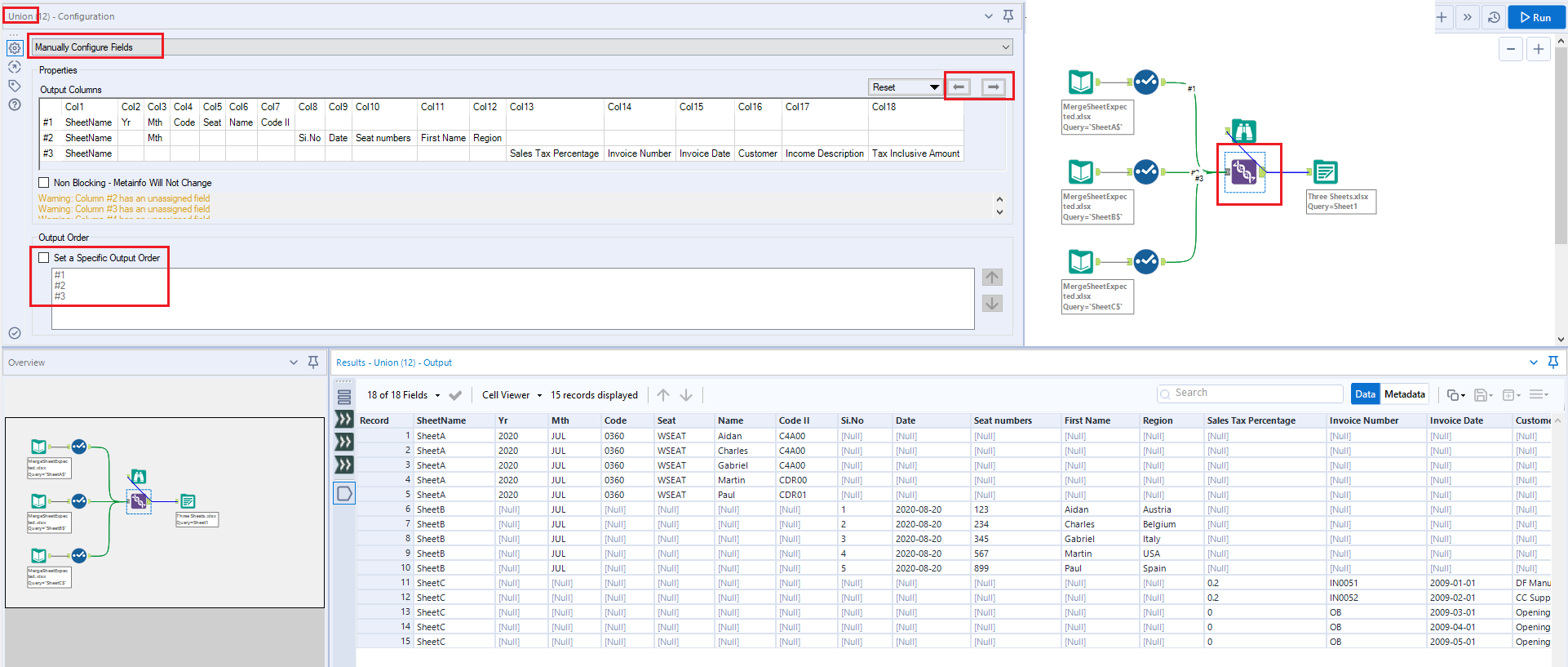Expand the 18 of 18 Fields selector
The image size is (1568, 667).
(403, 395)
